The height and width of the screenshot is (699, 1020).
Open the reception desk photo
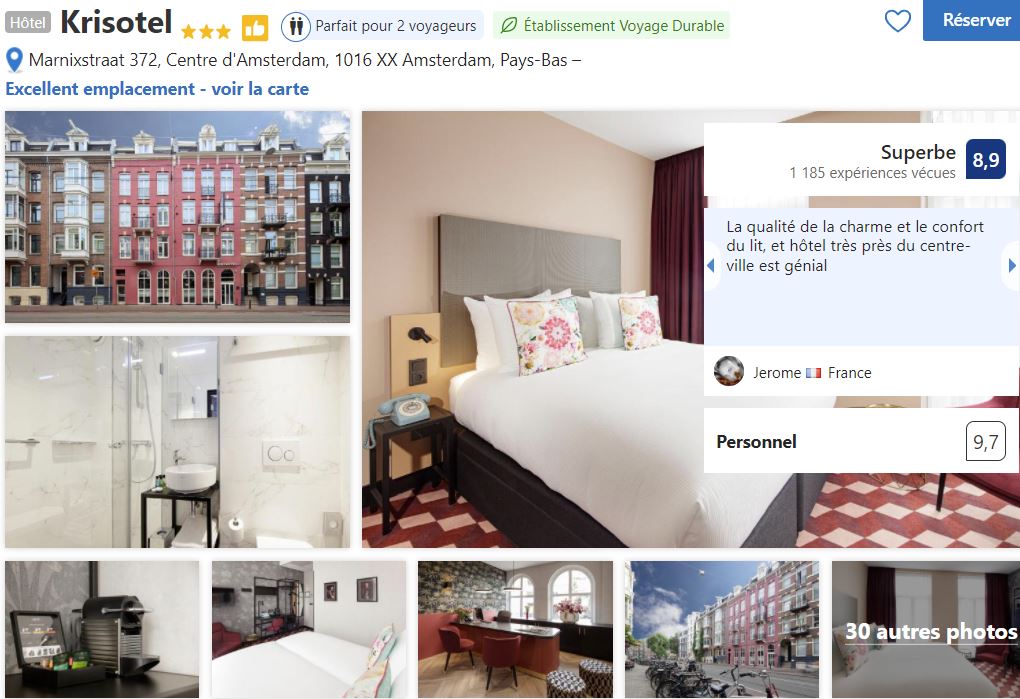pyautogui.click(x=515, y=629)
